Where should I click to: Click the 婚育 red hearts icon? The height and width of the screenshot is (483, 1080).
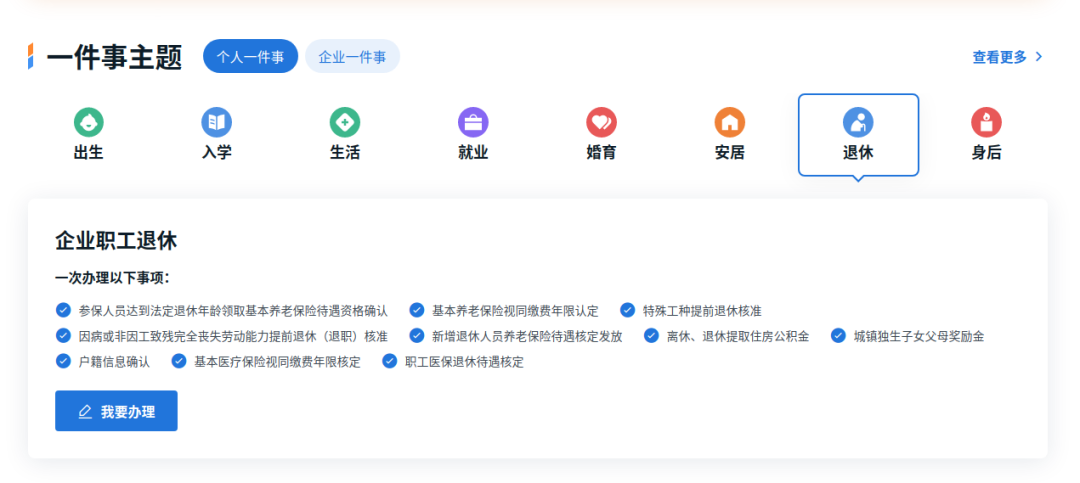(601, 123)
